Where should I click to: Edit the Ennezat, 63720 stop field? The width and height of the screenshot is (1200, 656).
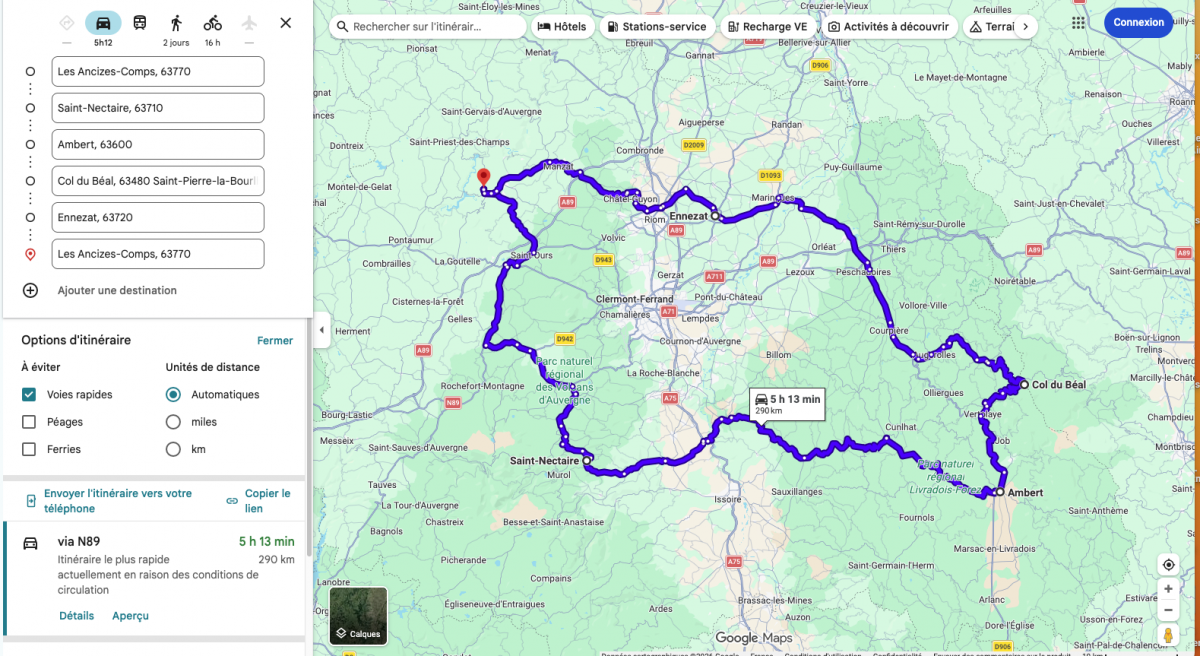(x=158, y=217)
